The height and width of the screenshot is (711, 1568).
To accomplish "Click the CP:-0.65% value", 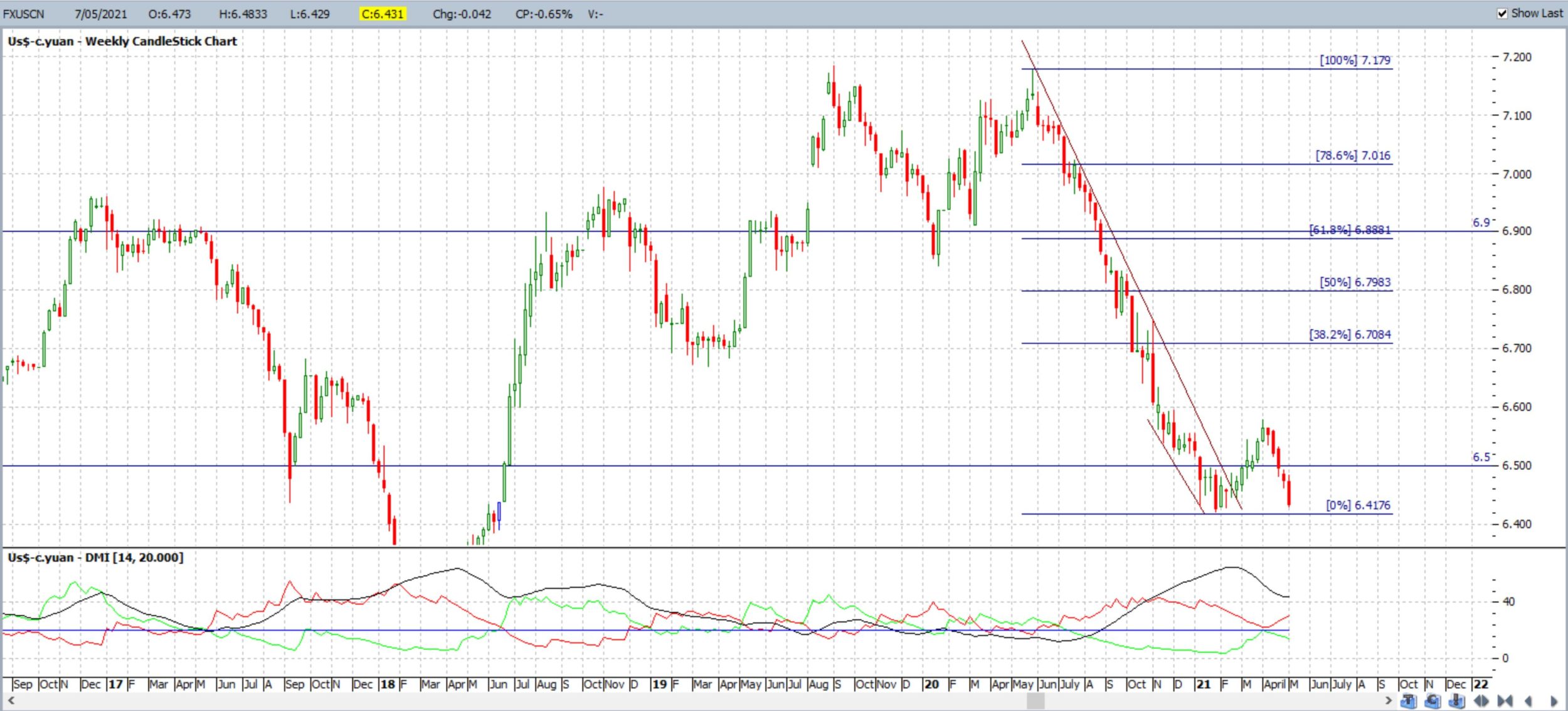I will [543, 14].
